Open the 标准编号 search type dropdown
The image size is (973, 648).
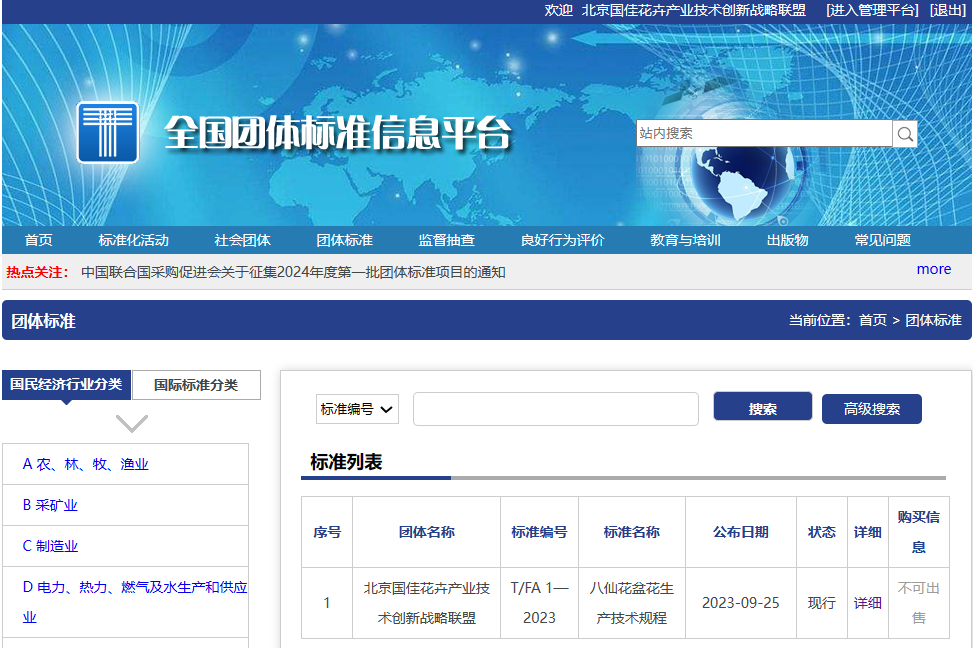(x=357, y=409)
